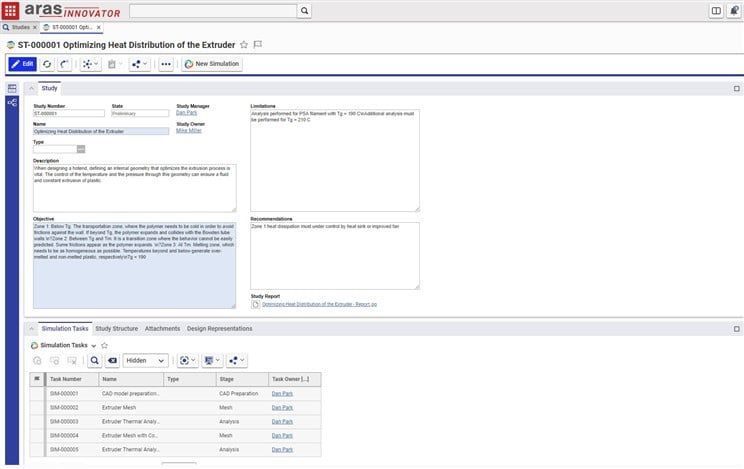Open the Design Representations tab
The image size is (744, 469).
tap(220, 328)
